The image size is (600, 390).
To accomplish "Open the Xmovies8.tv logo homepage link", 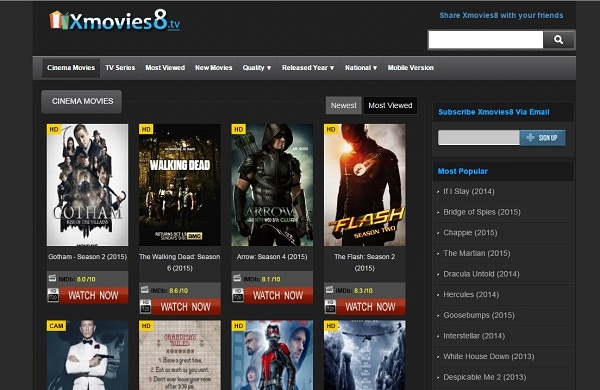I will click(x=115, y=20).
